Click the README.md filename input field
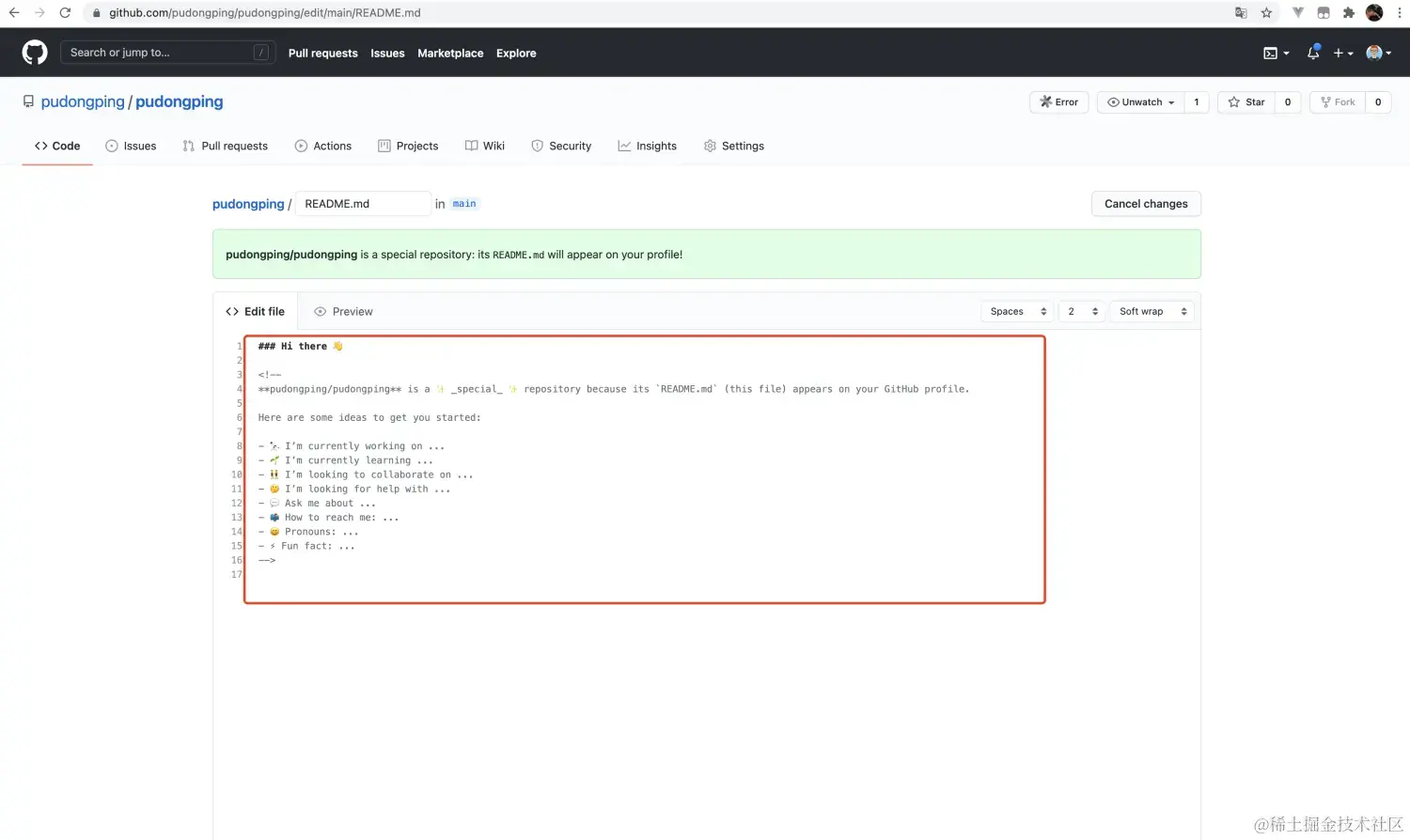The height and width of the screenshot is (840, 1410). pyautogui.click(x=363, y=203)
